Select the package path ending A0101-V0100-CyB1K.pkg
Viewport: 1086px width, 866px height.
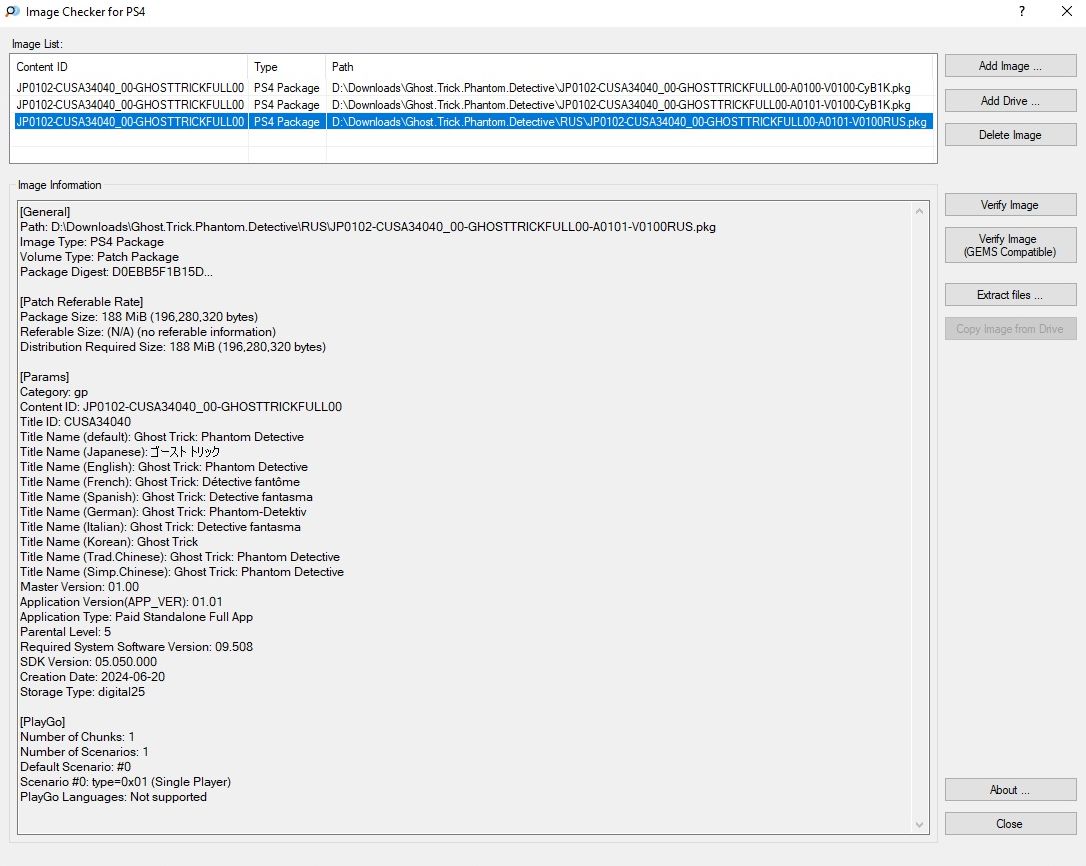pos(621,105)
